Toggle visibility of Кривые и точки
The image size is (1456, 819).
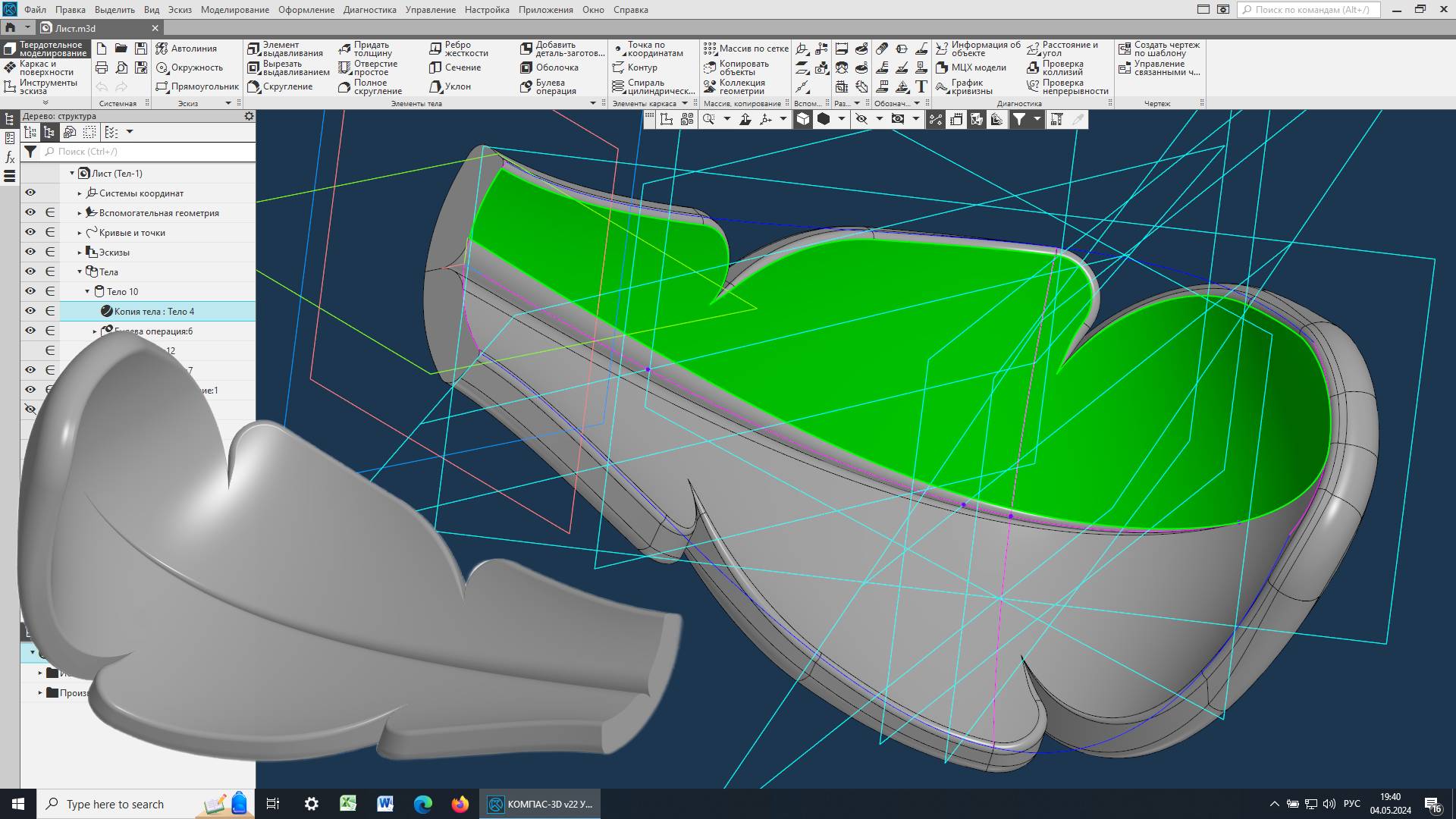(x=30, y=232)
